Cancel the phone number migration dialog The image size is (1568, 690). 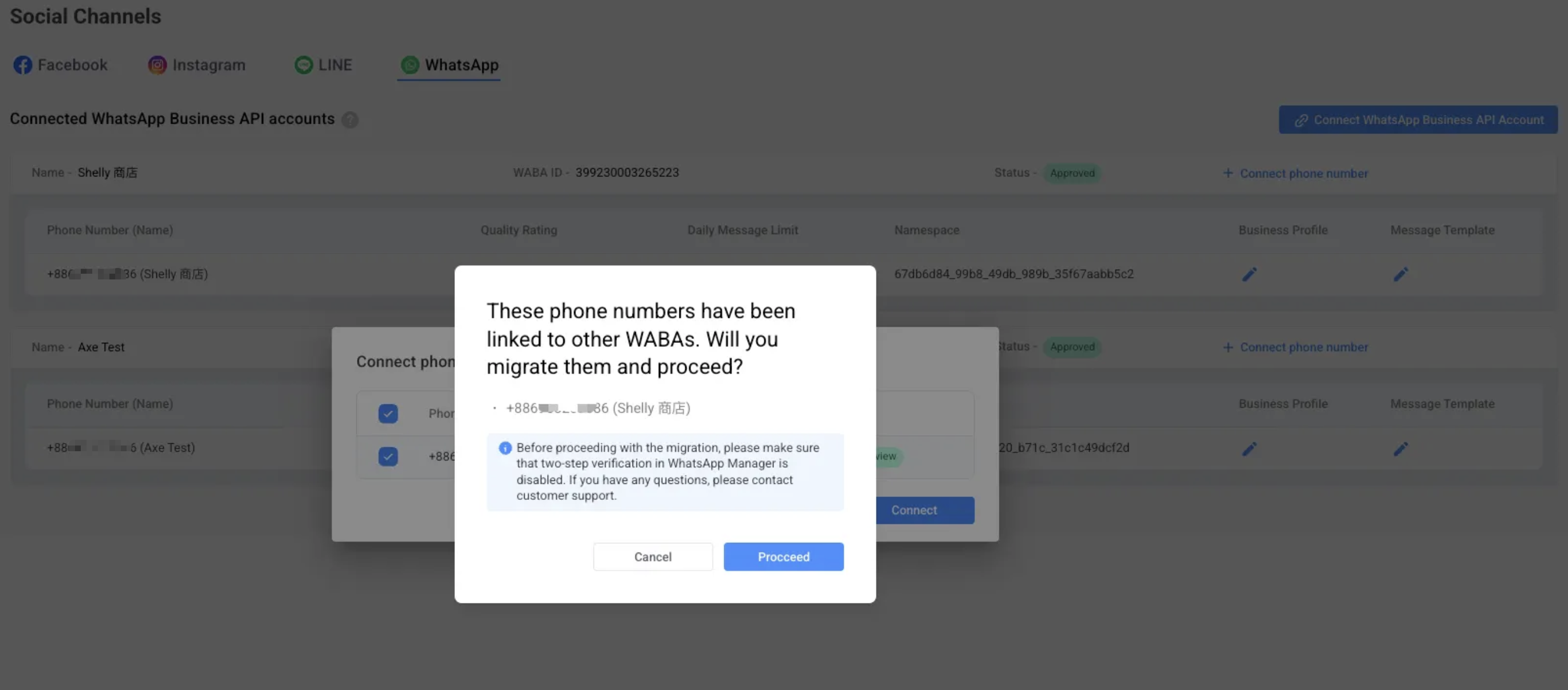point(653,557)
